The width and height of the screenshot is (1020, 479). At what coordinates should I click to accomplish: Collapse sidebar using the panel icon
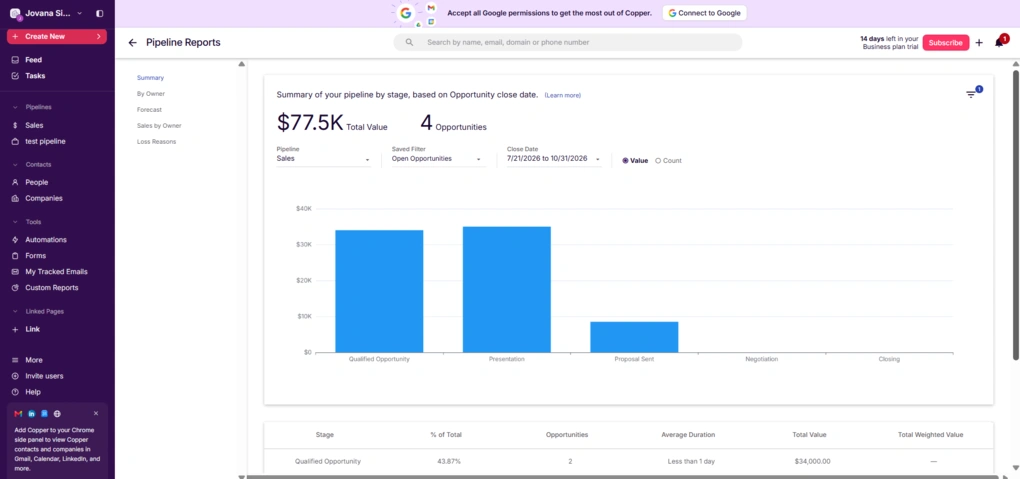(x=99, y=13)
